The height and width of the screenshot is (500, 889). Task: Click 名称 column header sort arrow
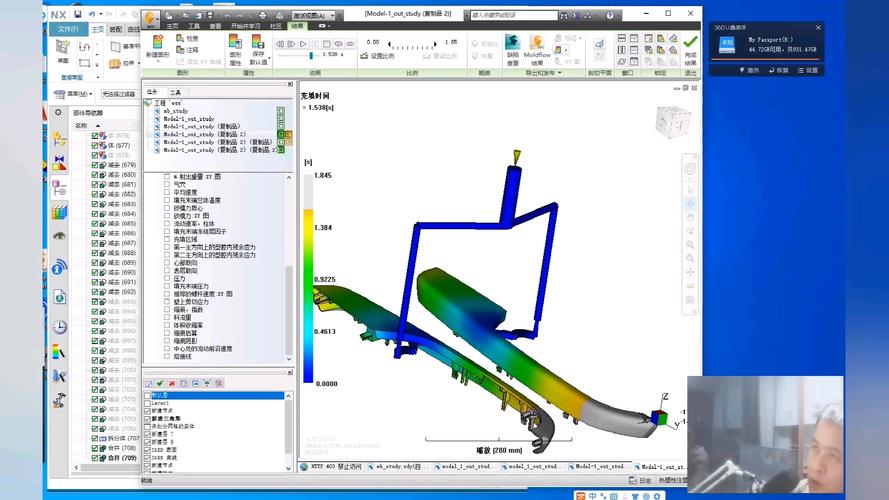pyautogui.click(x=98, y=125)
